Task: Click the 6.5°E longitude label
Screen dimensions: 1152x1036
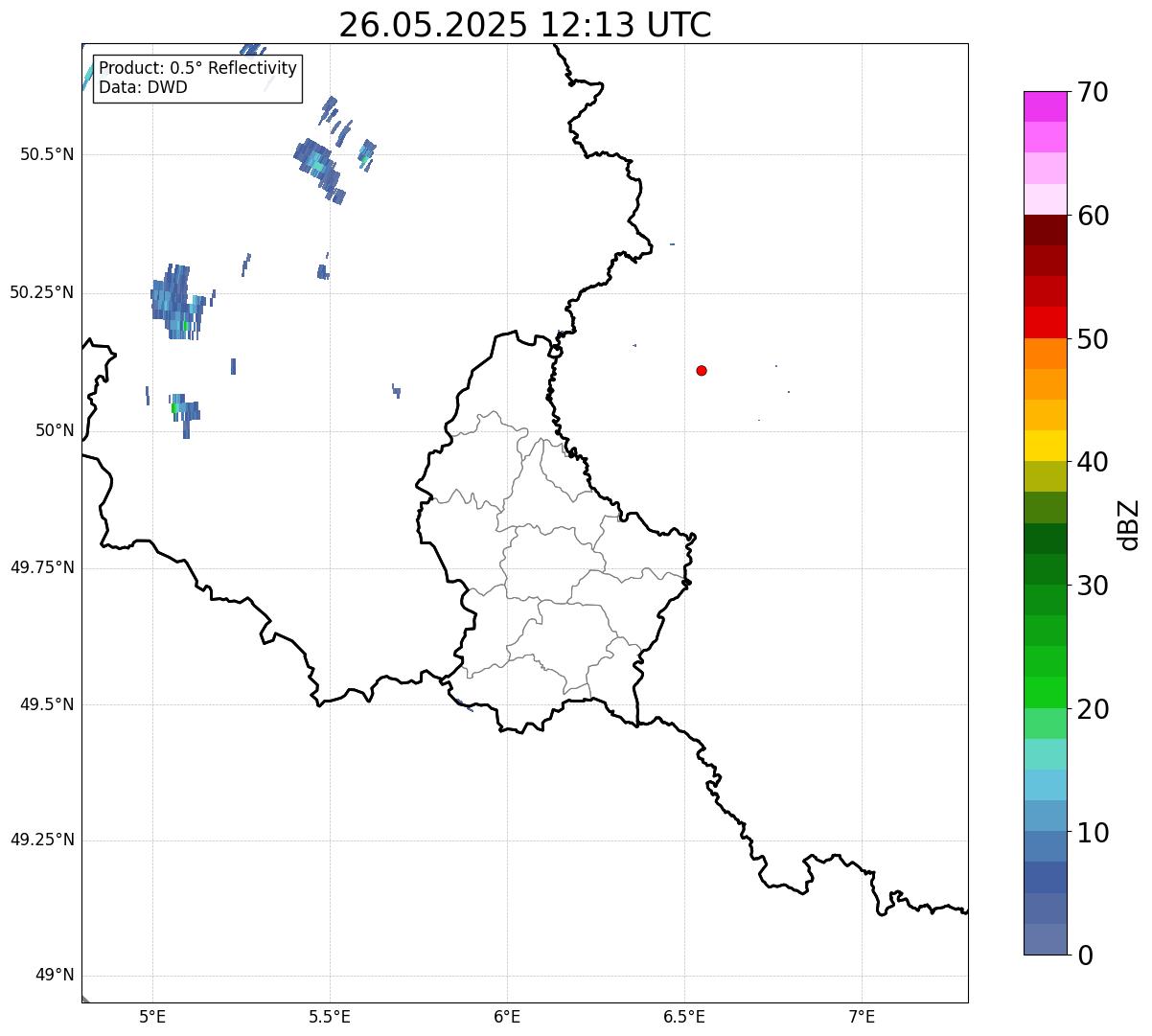Action: 684,1016
